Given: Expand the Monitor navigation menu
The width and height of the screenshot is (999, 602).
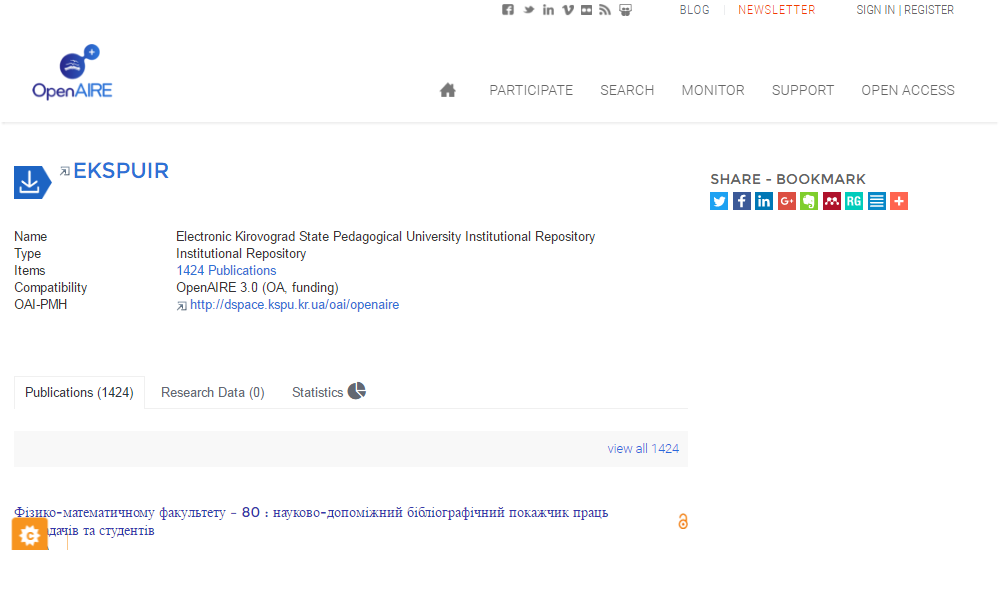Looking at the screenshot, I should [713, 90].
